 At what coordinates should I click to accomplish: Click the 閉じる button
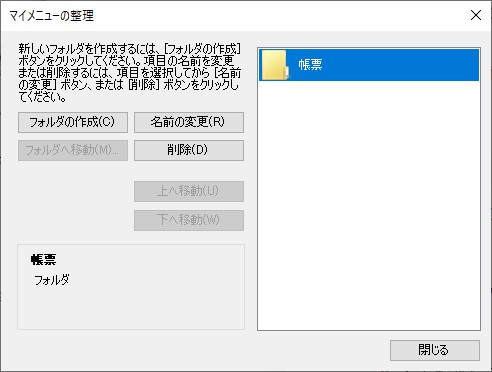(x=435, y=350)
